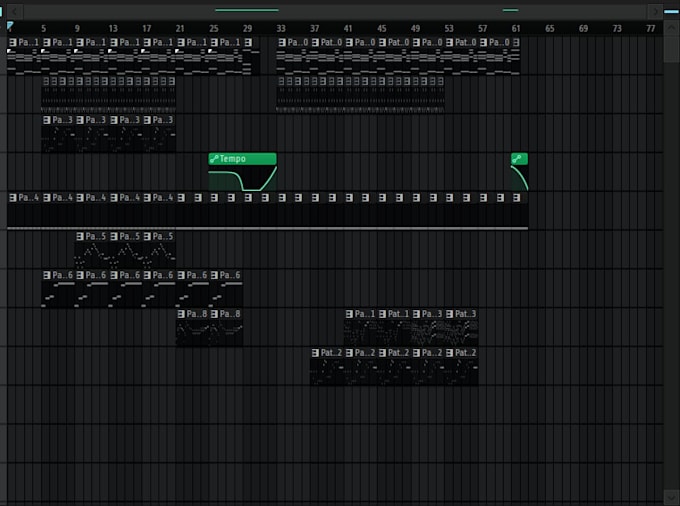Open clip menu icon of Pa..6 at bar 5

(46, 275)
